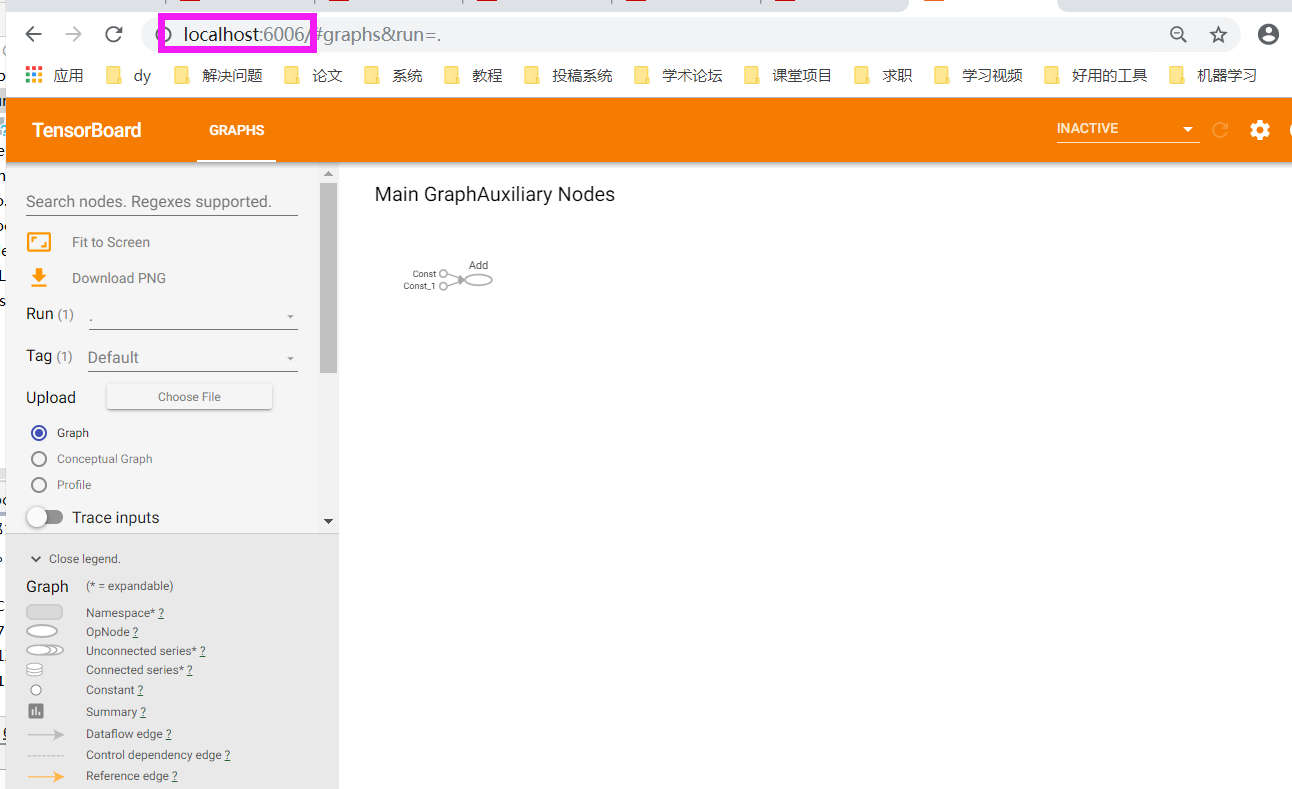
Task: Open the '论文' bookmark folder
Action: [314, 75]
